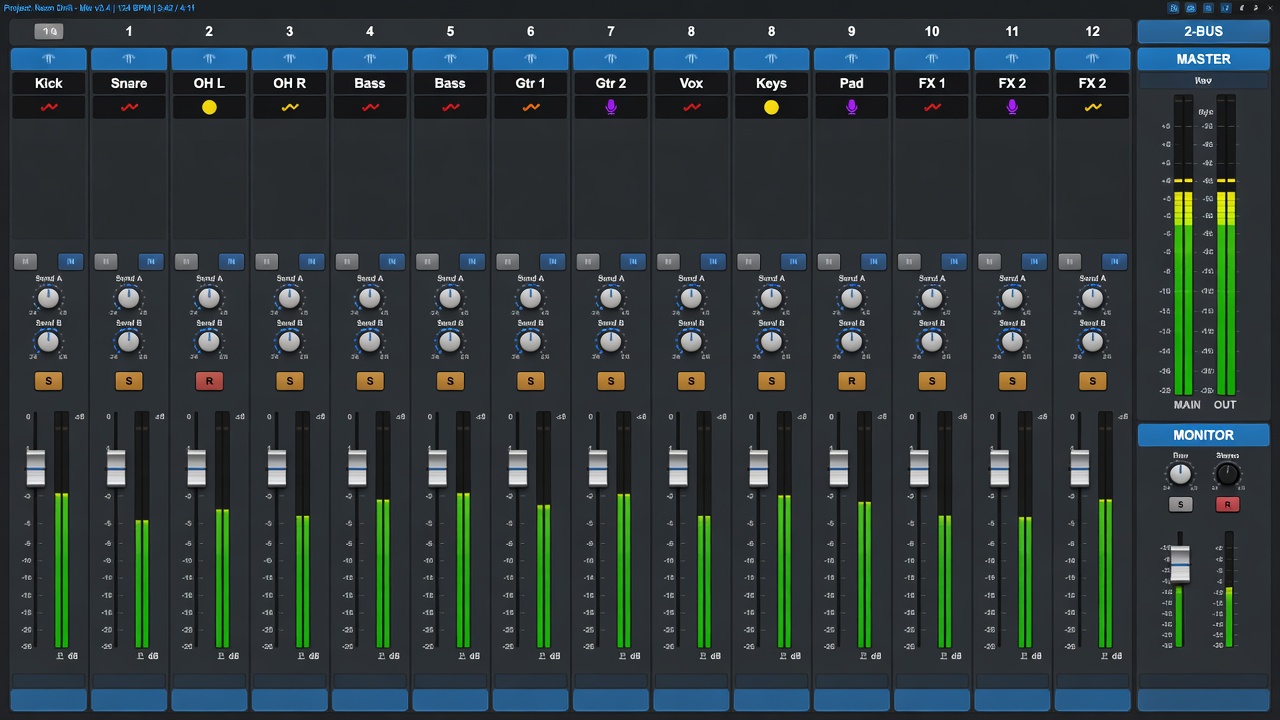The height and width of the screenshot is (720, 1280).
Task: Click the orange wave icon on Gtr 1
Action: point(530,107)
